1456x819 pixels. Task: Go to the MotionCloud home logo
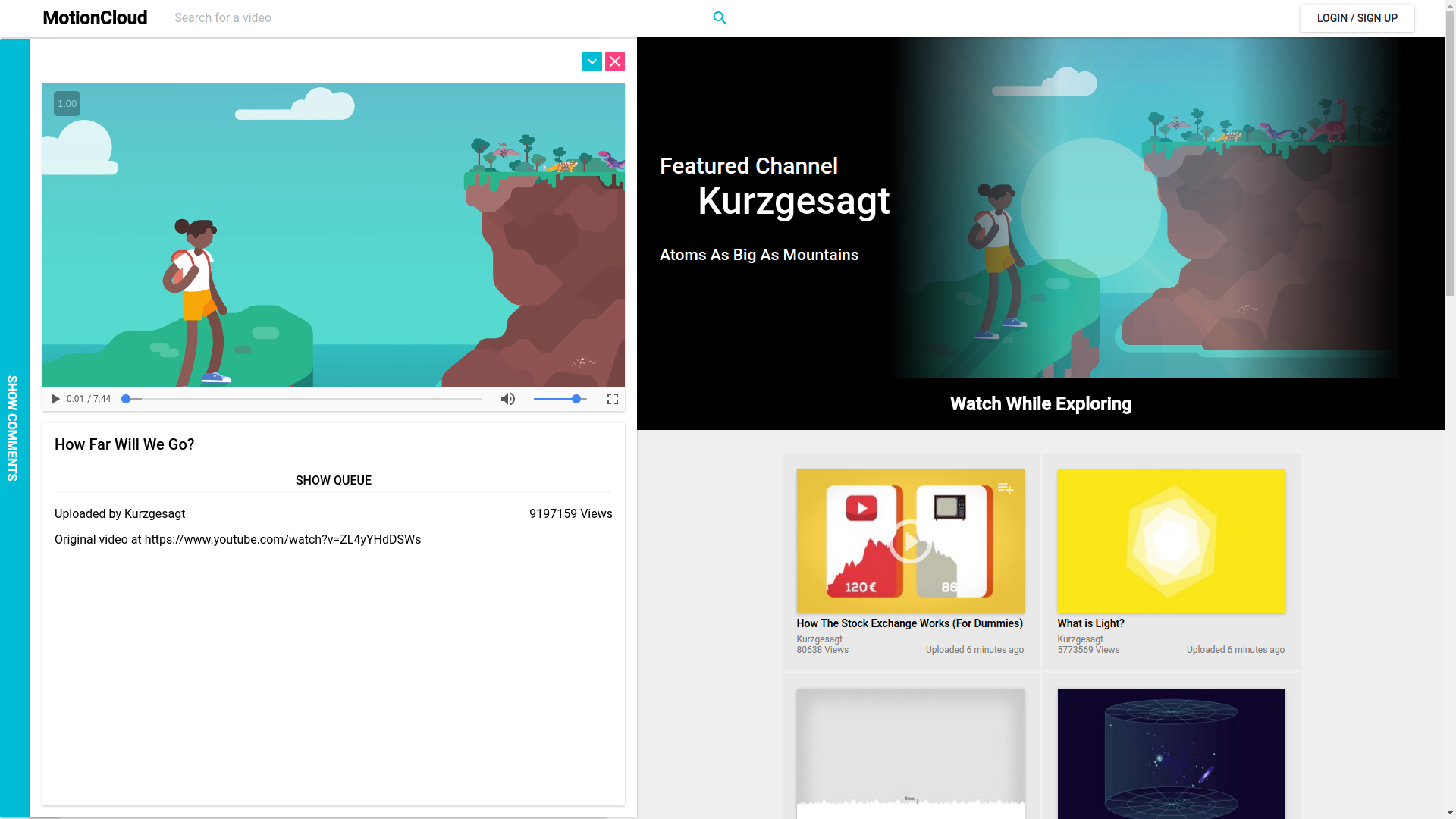pyautogui.click(x=95, y=17)
